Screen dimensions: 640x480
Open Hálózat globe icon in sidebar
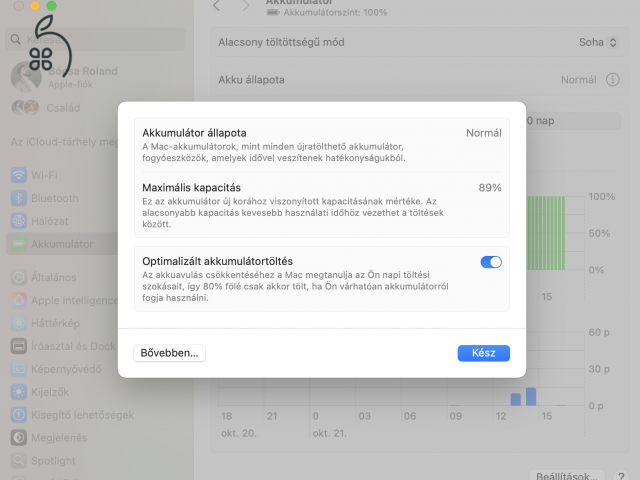[x=19, y=221]
